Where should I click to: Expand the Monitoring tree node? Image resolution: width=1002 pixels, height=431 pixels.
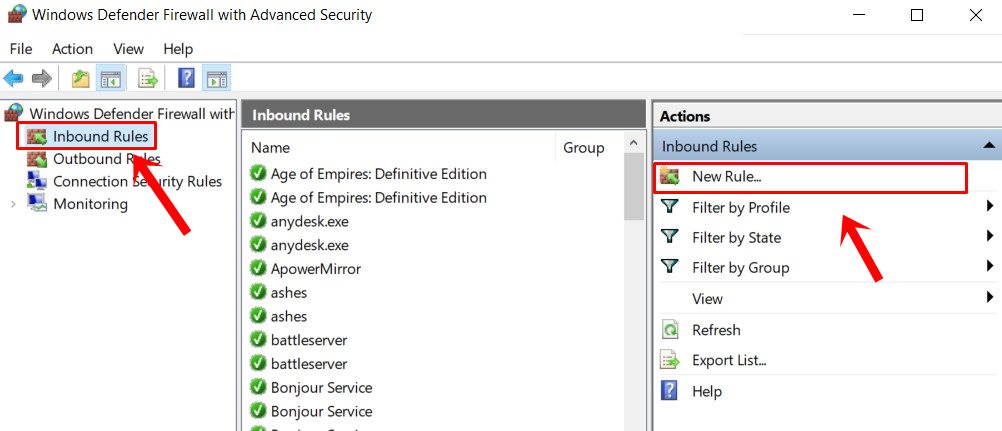click(13, 204)
